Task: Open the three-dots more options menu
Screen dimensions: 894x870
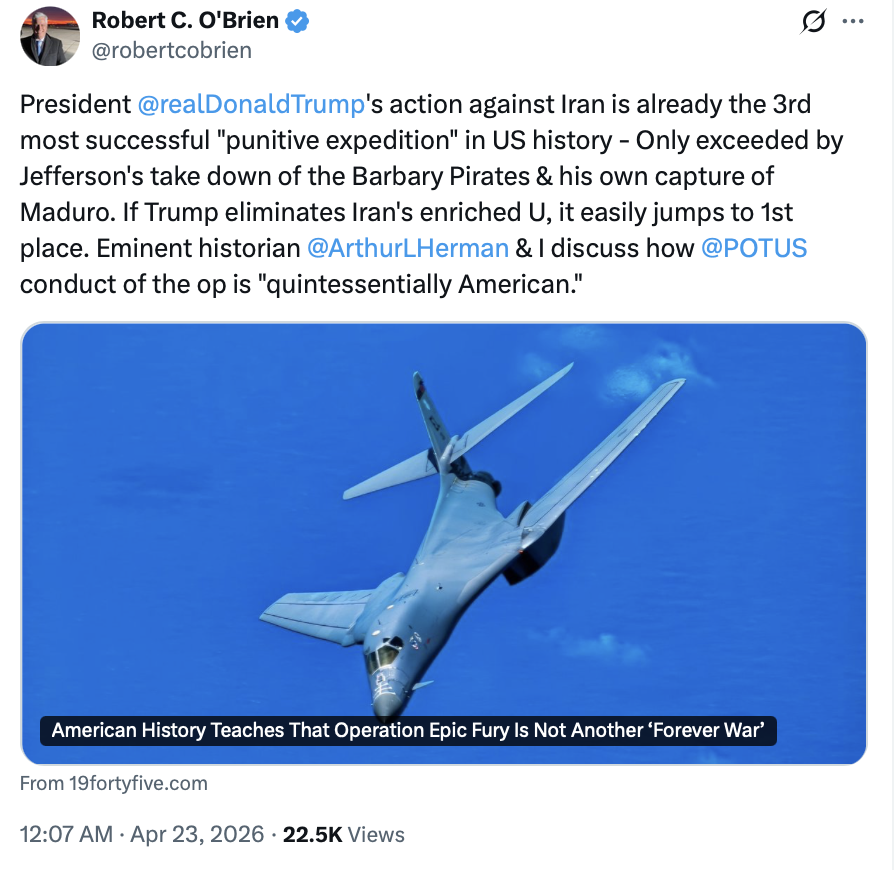Action: [x=853, y=22]
